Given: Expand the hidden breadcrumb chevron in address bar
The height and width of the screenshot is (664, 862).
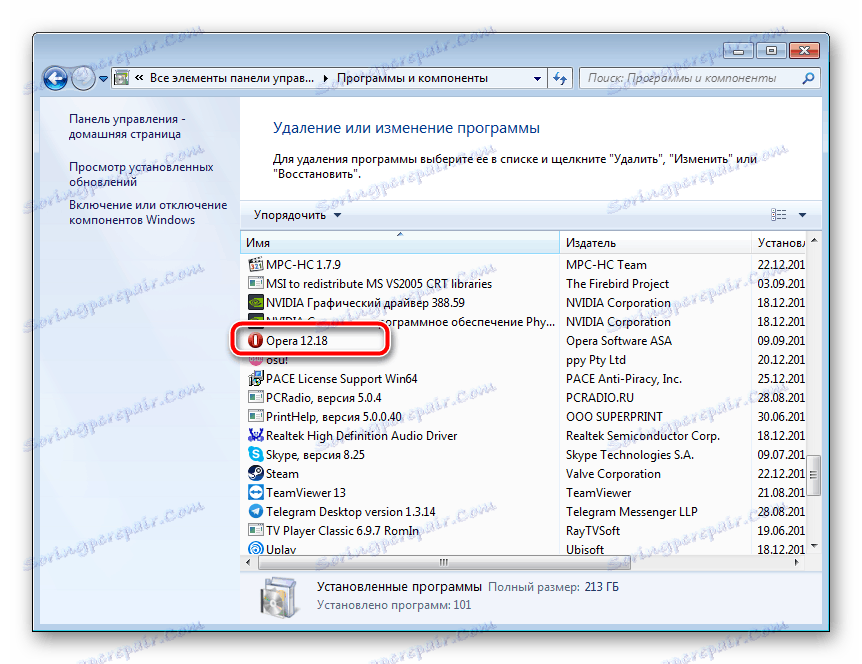Looking at the screenshot, I should 139,78.
